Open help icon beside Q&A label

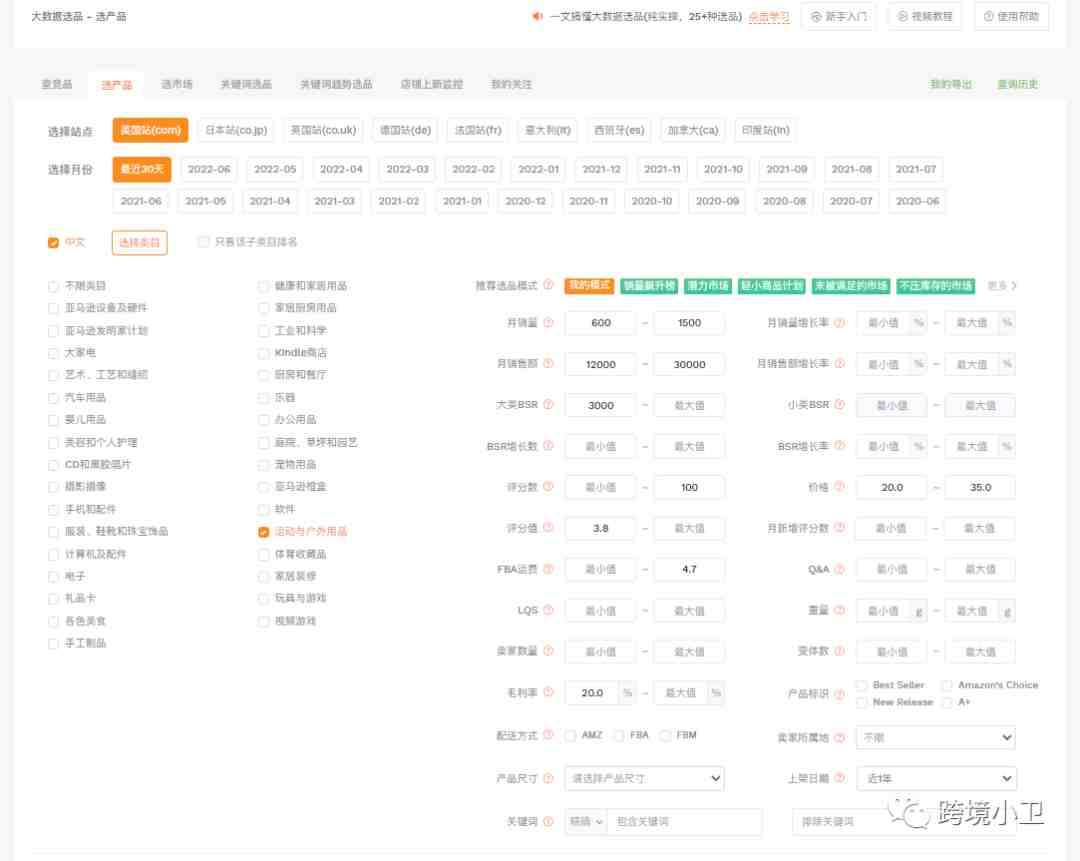pyautogui.click(x=840, y=569)
